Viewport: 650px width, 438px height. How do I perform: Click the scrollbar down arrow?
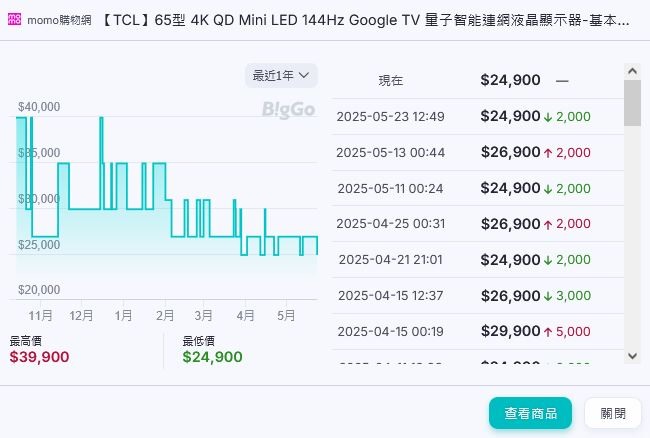coord(631,355)
